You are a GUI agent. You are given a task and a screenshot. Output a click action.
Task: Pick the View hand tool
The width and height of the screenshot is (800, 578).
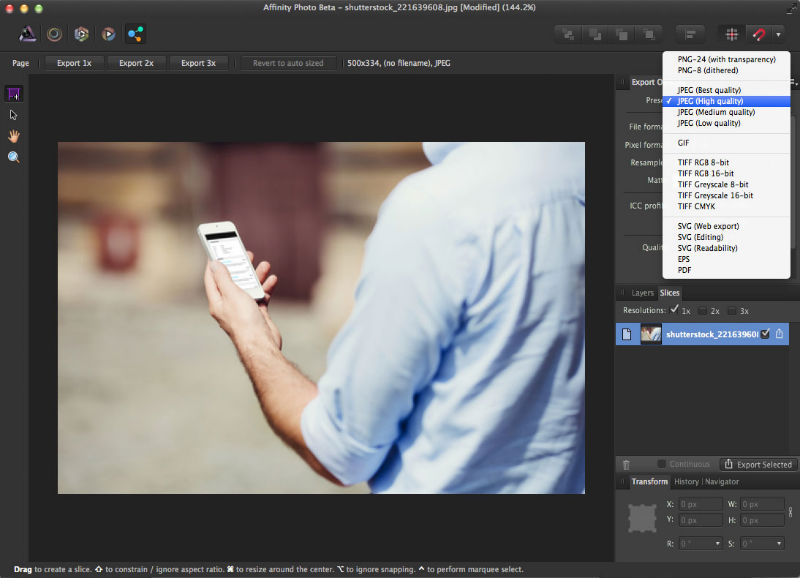click(x=14, y=136)
